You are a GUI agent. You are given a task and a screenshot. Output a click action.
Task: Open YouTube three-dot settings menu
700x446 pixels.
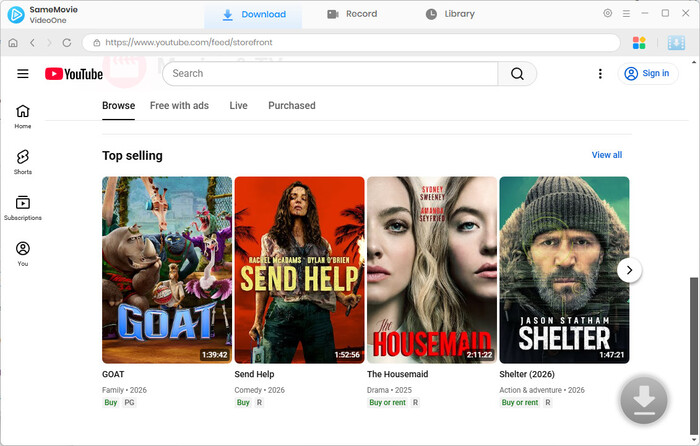click(x=600, y=74)
